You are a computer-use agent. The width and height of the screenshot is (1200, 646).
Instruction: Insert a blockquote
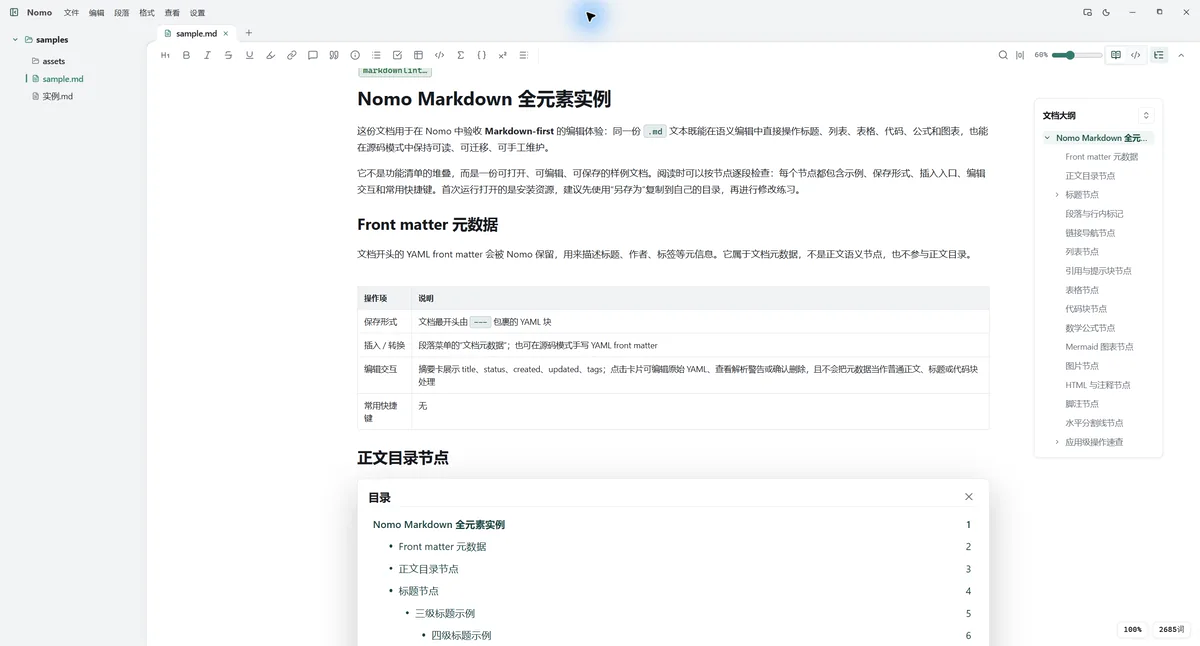tap(334, 55)
